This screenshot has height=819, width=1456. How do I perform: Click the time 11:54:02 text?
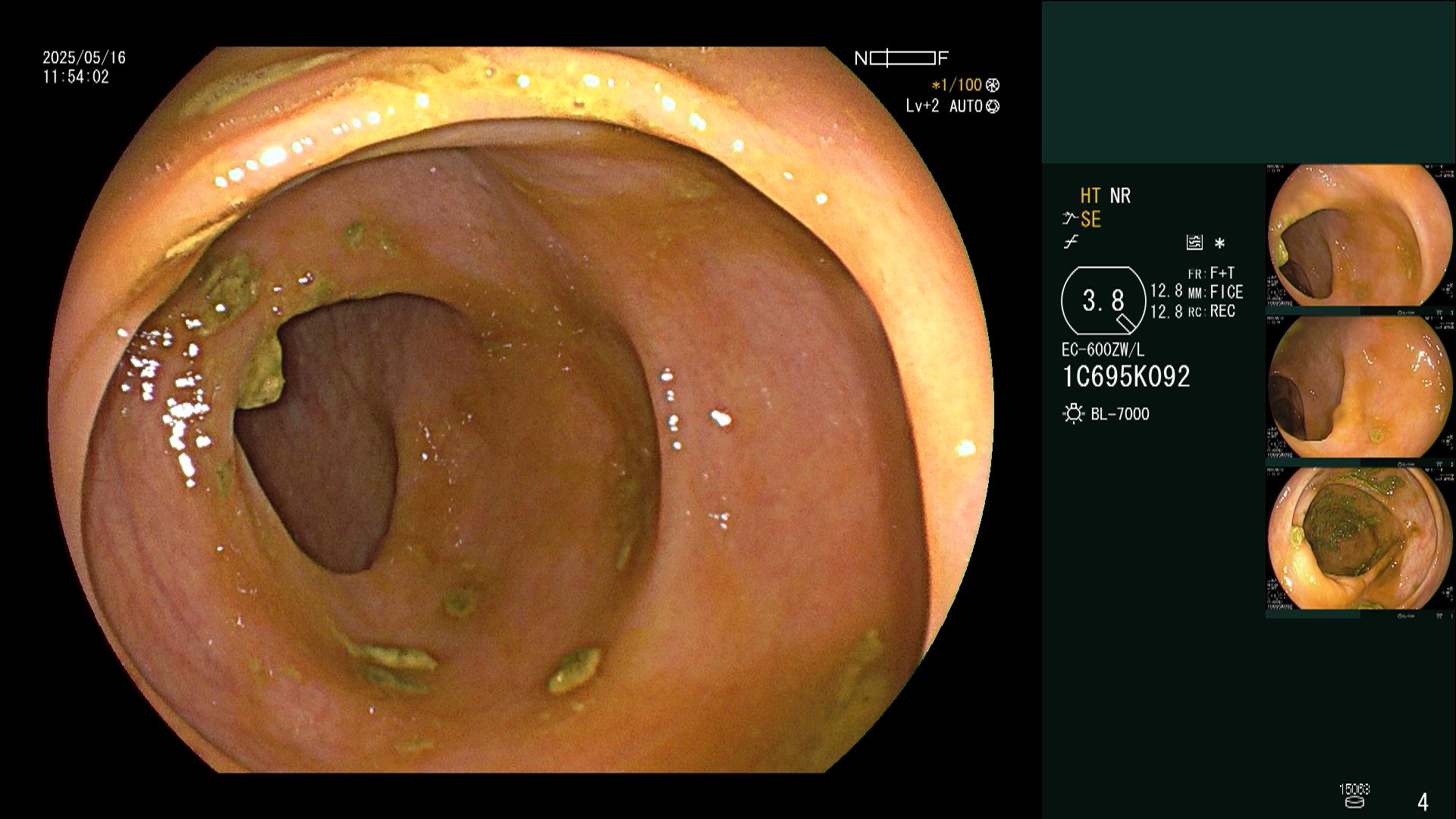click(x=76, y=77)
